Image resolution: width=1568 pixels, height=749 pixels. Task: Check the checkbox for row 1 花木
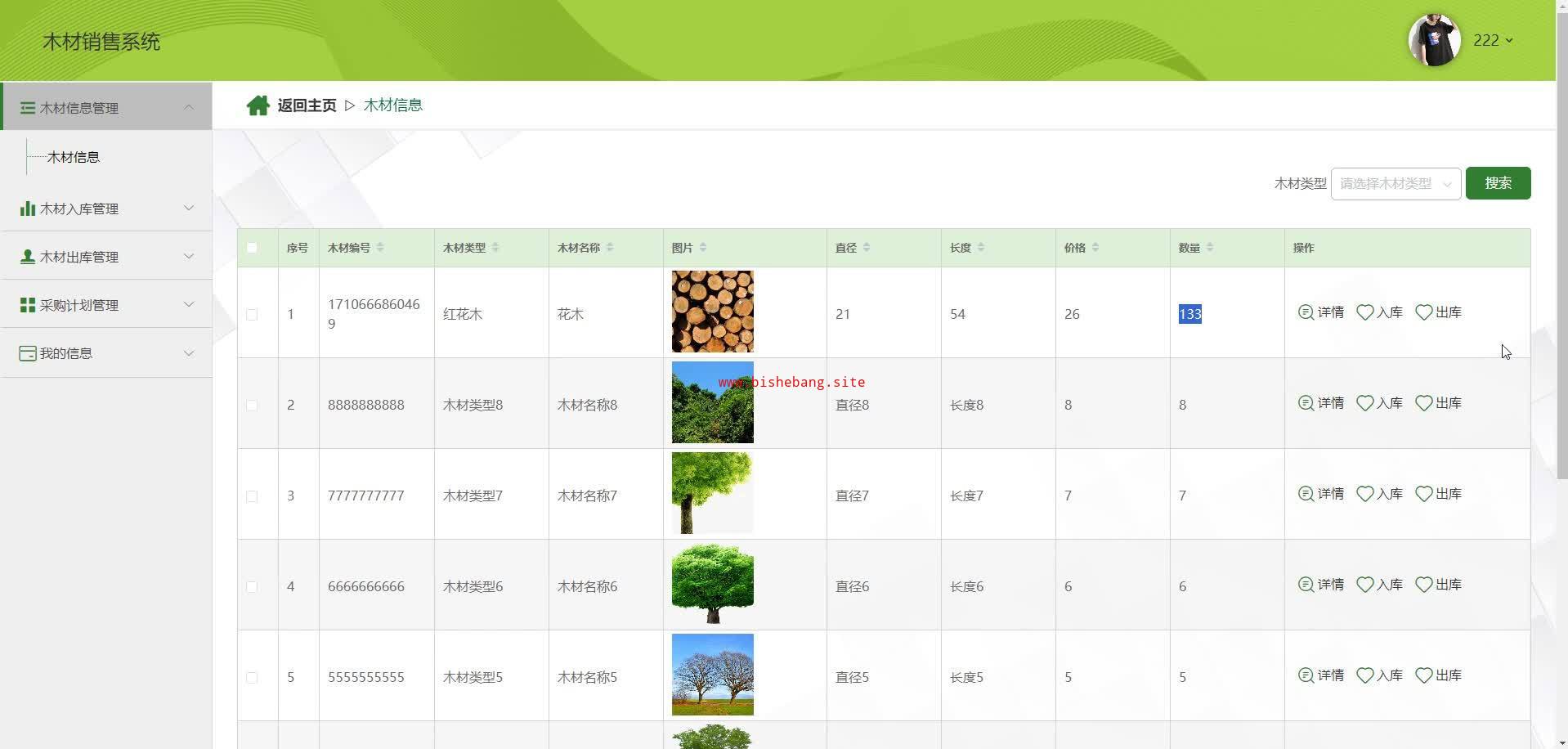pos(252,315)
